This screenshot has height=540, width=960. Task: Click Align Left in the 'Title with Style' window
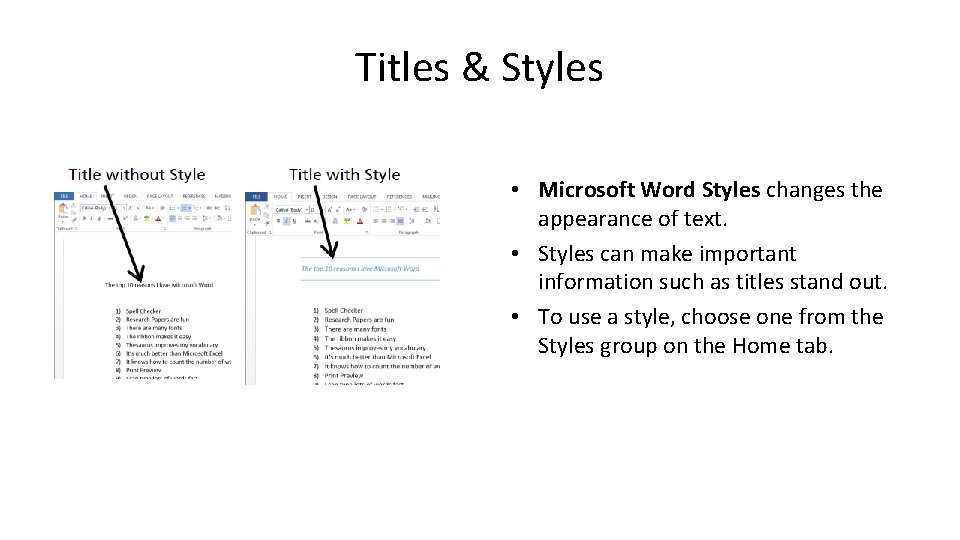pos(375,221)
